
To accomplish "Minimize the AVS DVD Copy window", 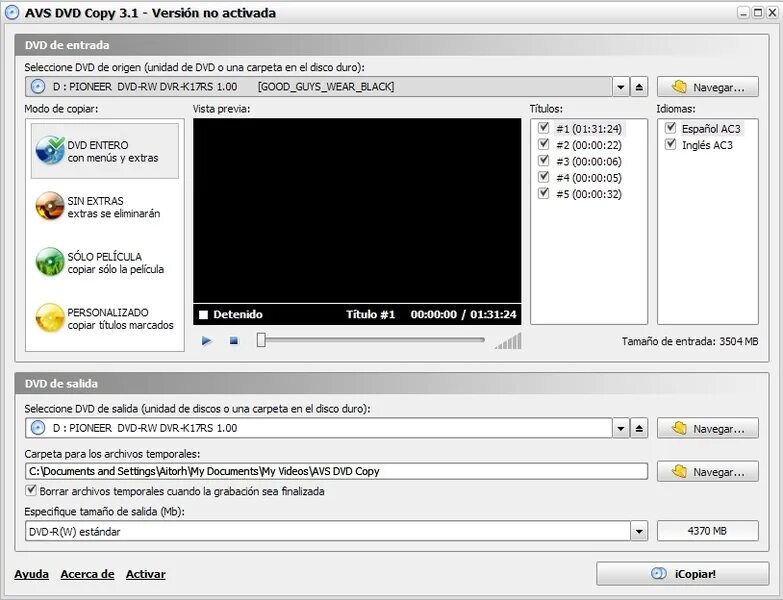I will click(744, 12).
